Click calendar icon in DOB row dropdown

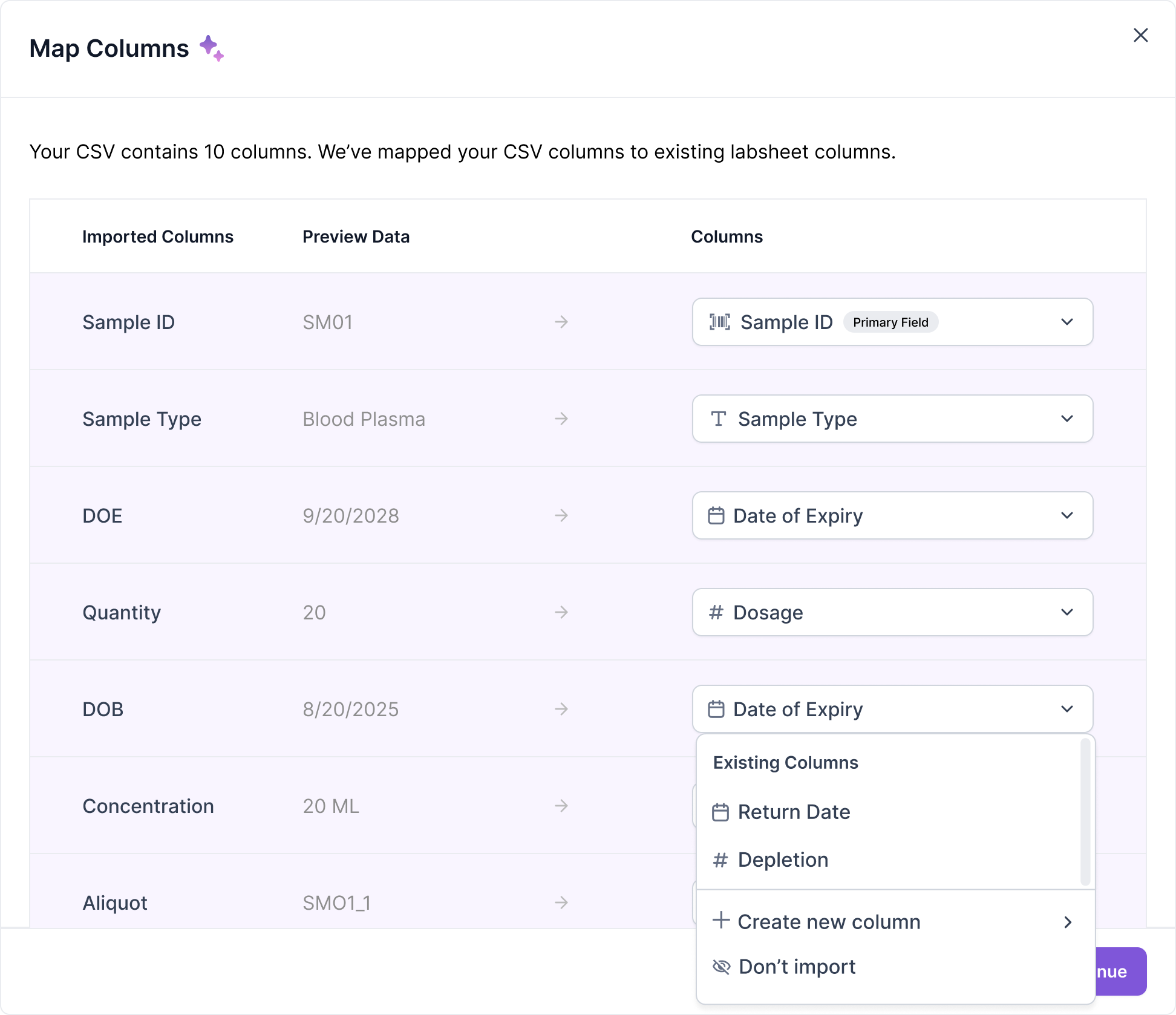[x=716, y=709]
